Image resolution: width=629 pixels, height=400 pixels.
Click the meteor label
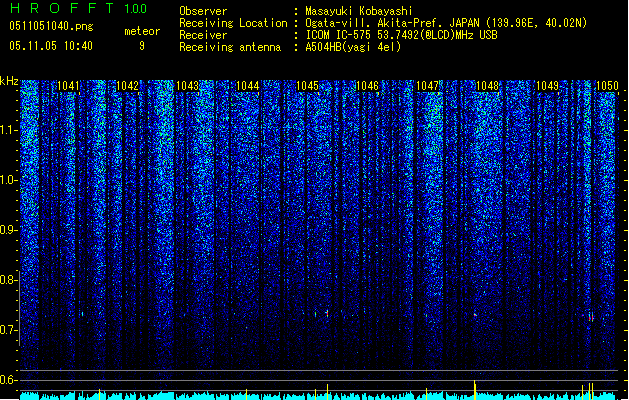[x=142, y=31]
